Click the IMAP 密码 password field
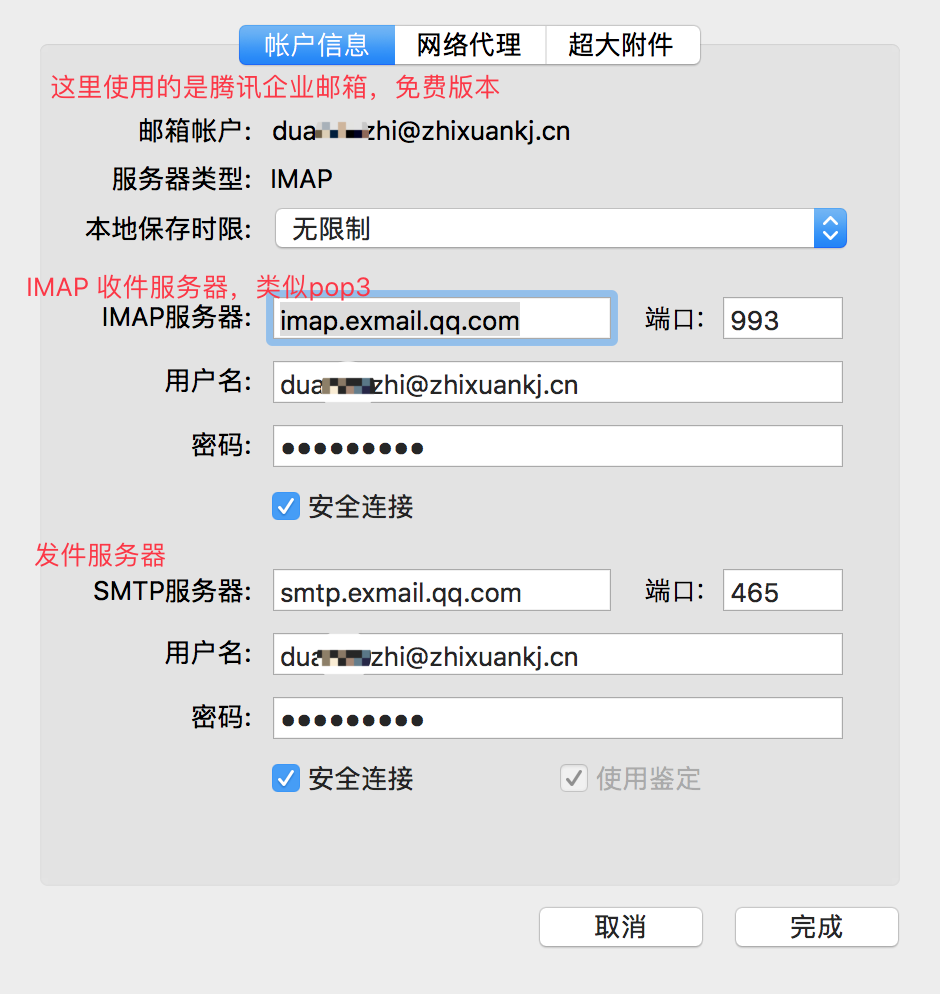Image resolution: width=940 pixels, height=994 pixels. tap(557, 446)
